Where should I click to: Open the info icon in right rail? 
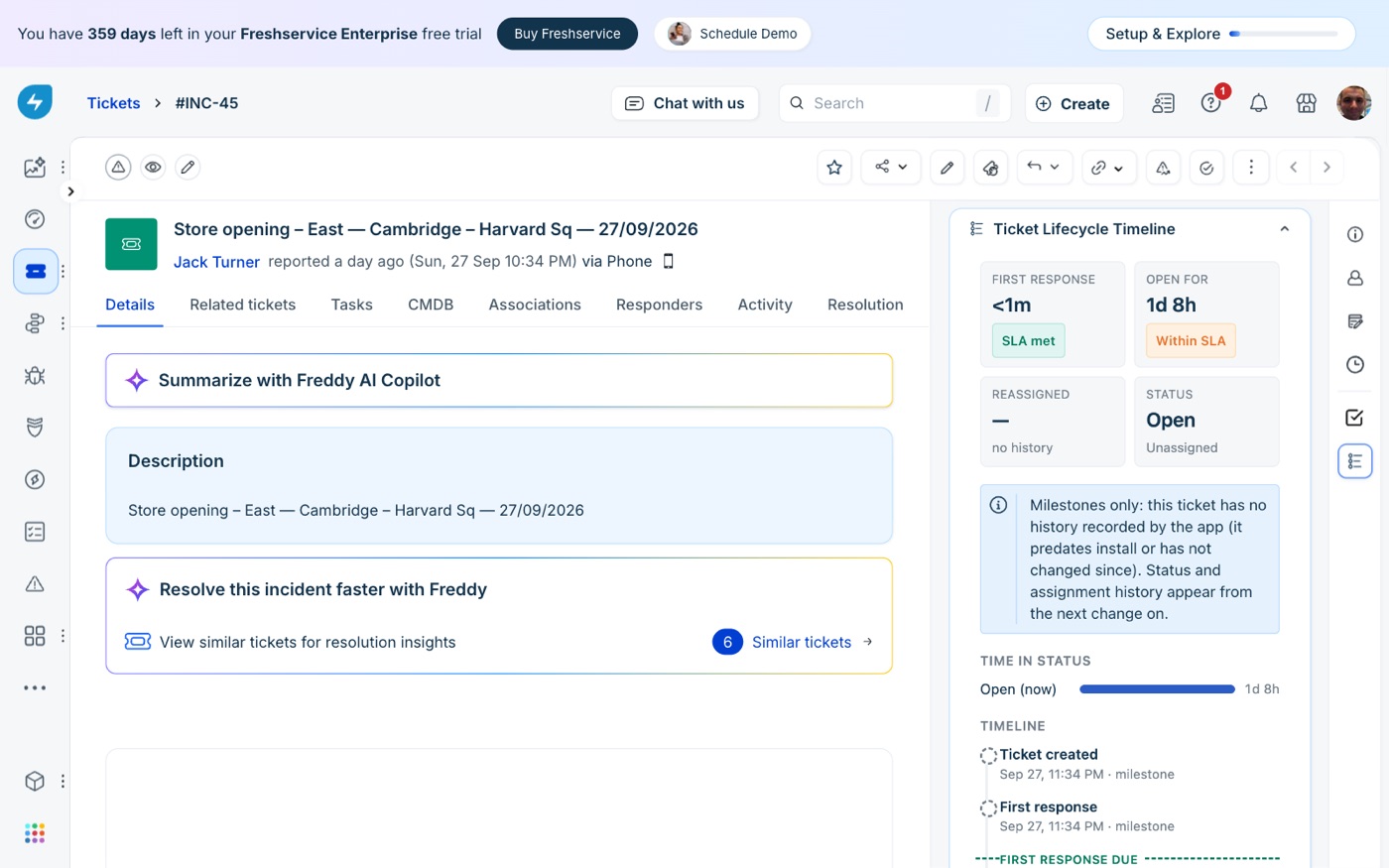tap(1355, 234)
